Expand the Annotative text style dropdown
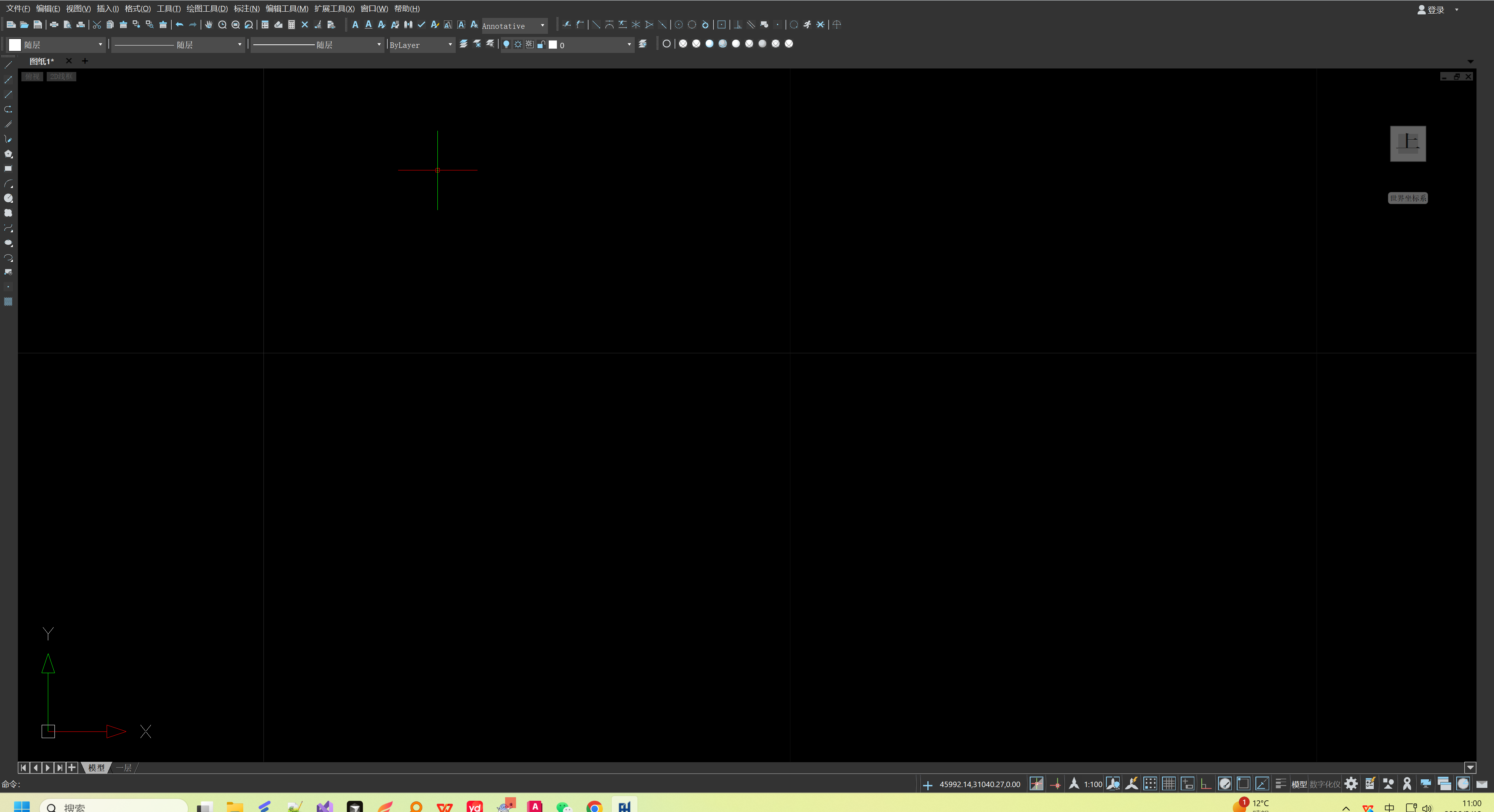1494x812 pixels. (542, 26)
